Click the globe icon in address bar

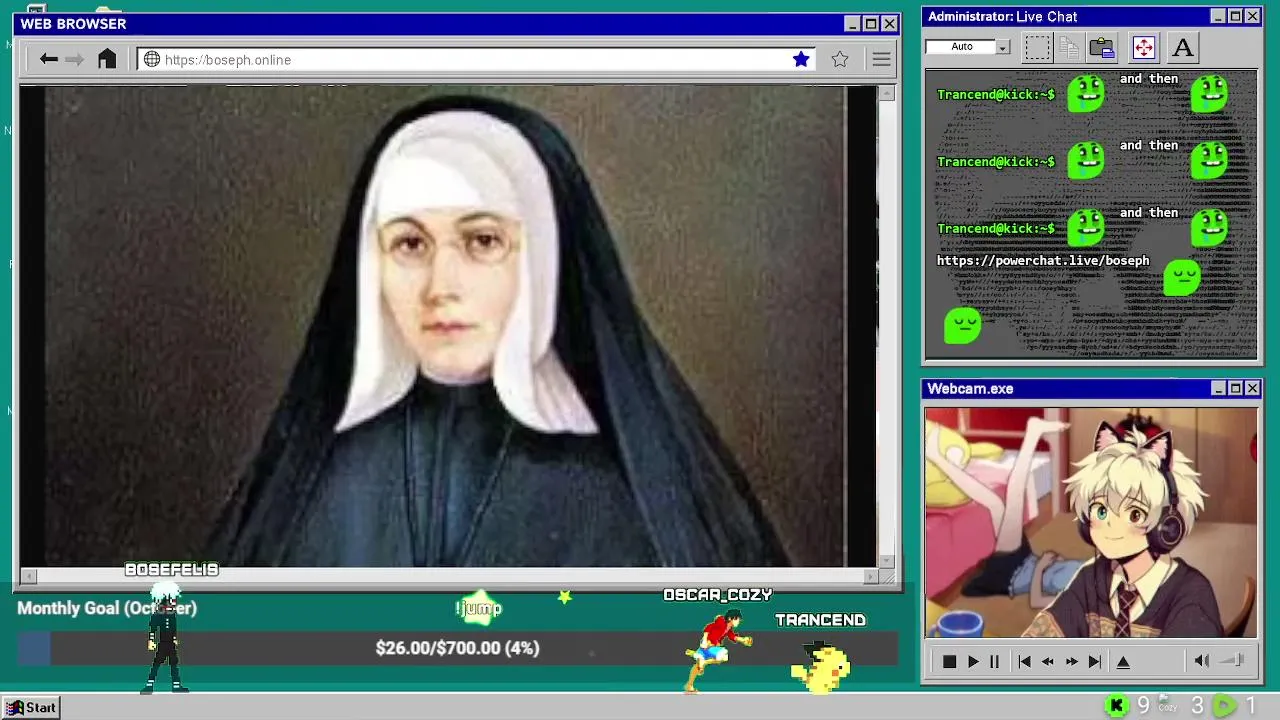click(x=152, y=60)
